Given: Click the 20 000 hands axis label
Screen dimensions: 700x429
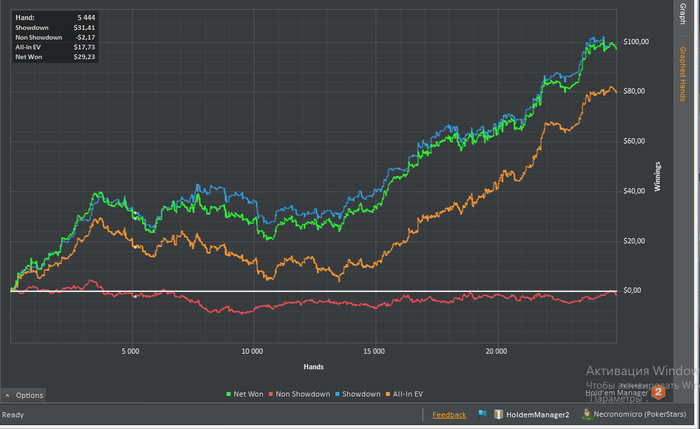Looking at the screenshot, I should (x=496, y=351).
